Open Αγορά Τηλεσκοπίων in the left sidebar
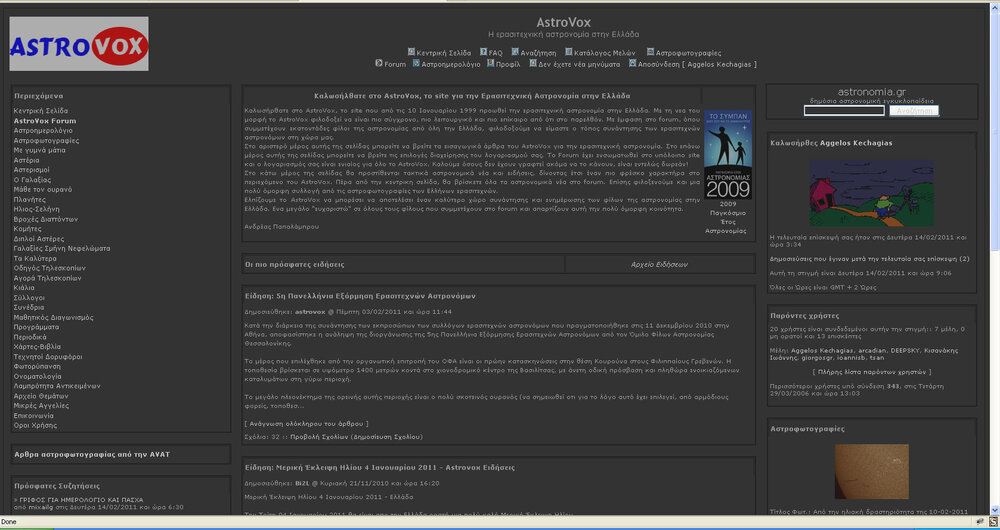 tap(49, 278)
